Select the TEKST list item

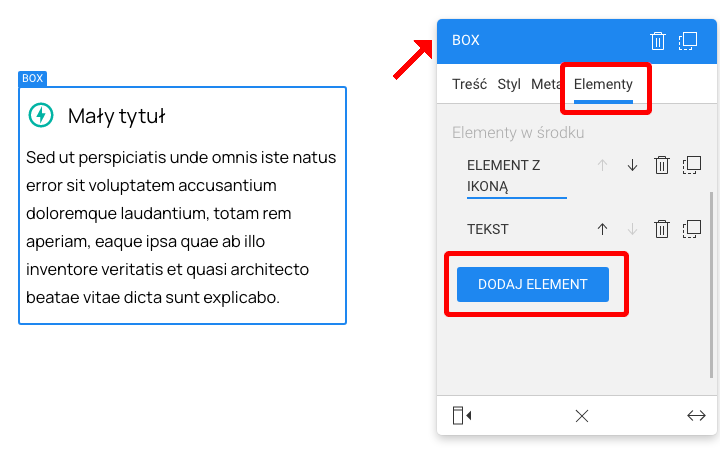point(488,229)
